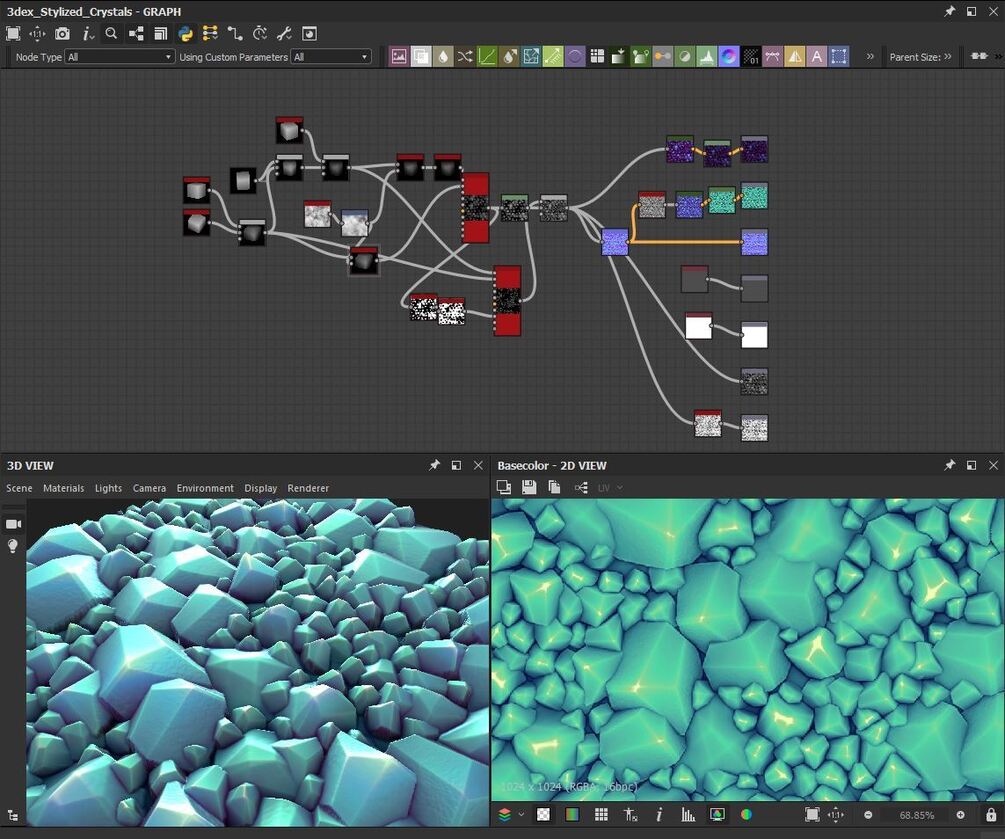Zoom out 2D view with minus button

click(x=868, y=815)
